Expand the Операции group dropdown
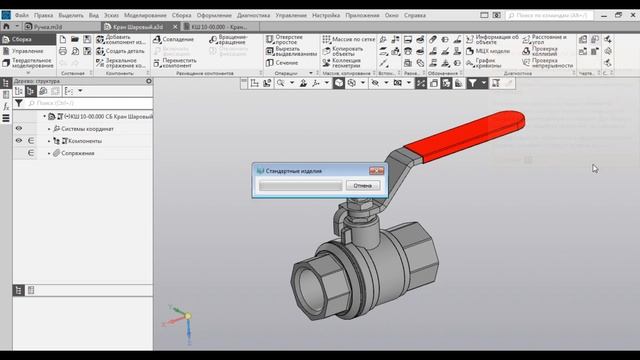The image size is (640, 360). tap(311, 73)
